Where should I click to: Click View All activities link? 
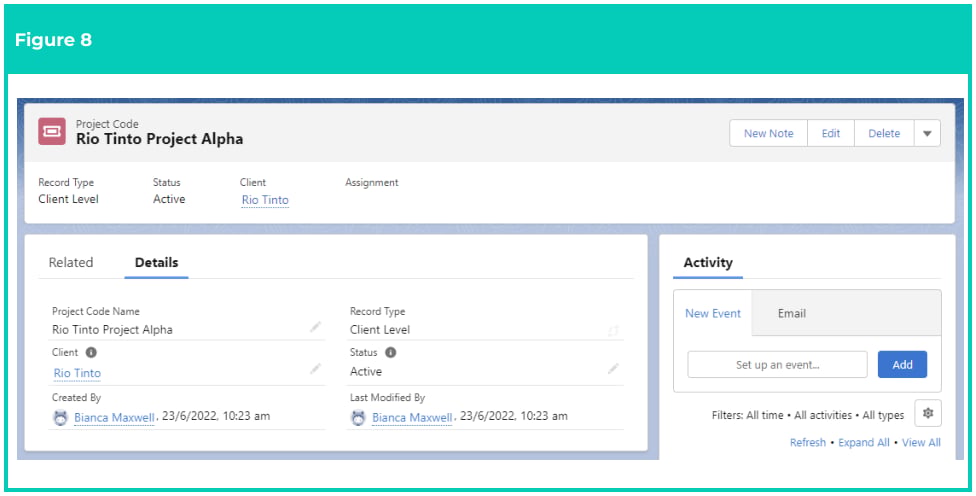click(921, 442)
